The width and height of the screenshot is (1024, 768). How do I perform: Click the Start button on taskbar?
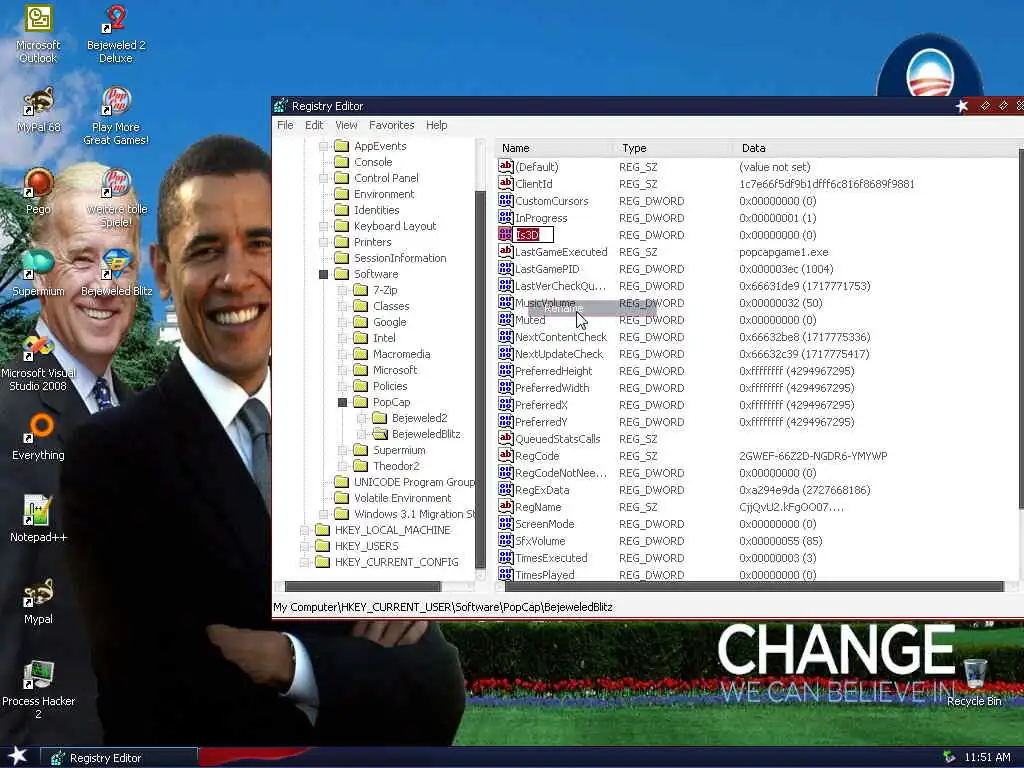pos(16,757)
